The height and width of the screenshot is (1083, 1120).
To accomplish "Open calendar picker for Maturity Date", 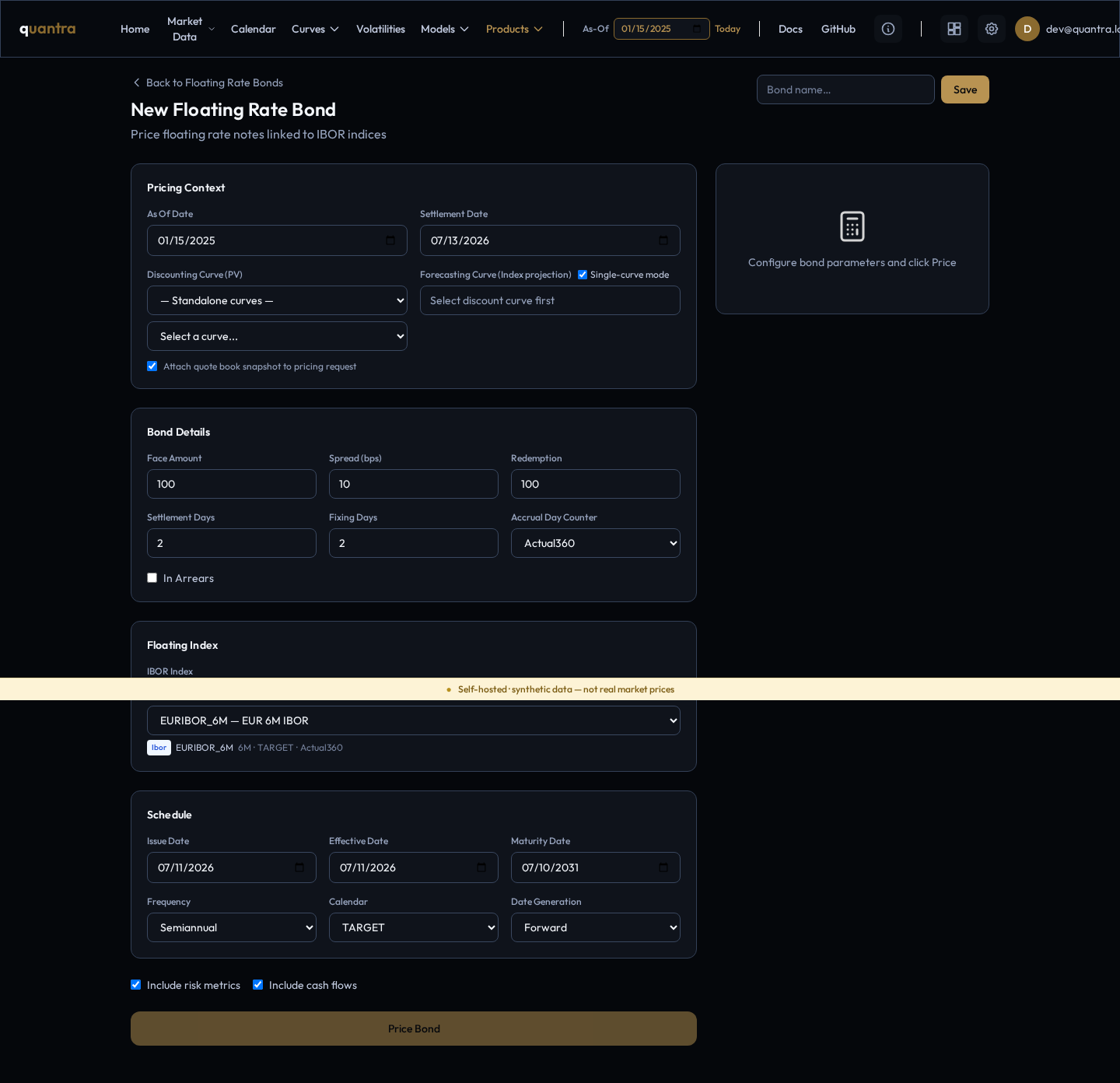I will click(663, 867).
